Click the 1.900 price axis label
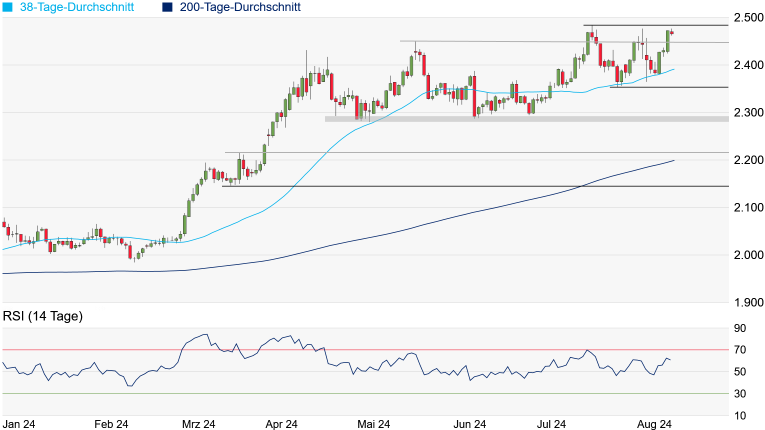The width and height of the screenshot is (765, 430). coord(747,302)
